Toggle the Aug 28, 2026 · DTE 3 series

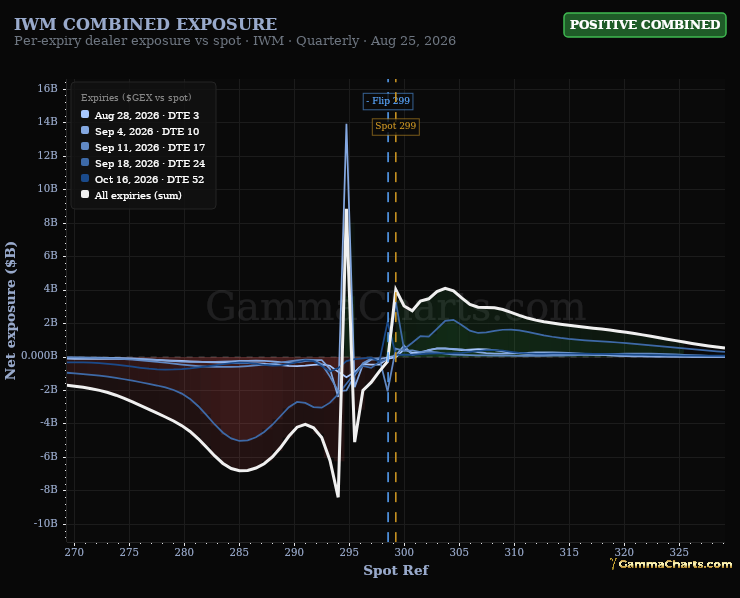point(140,115)
